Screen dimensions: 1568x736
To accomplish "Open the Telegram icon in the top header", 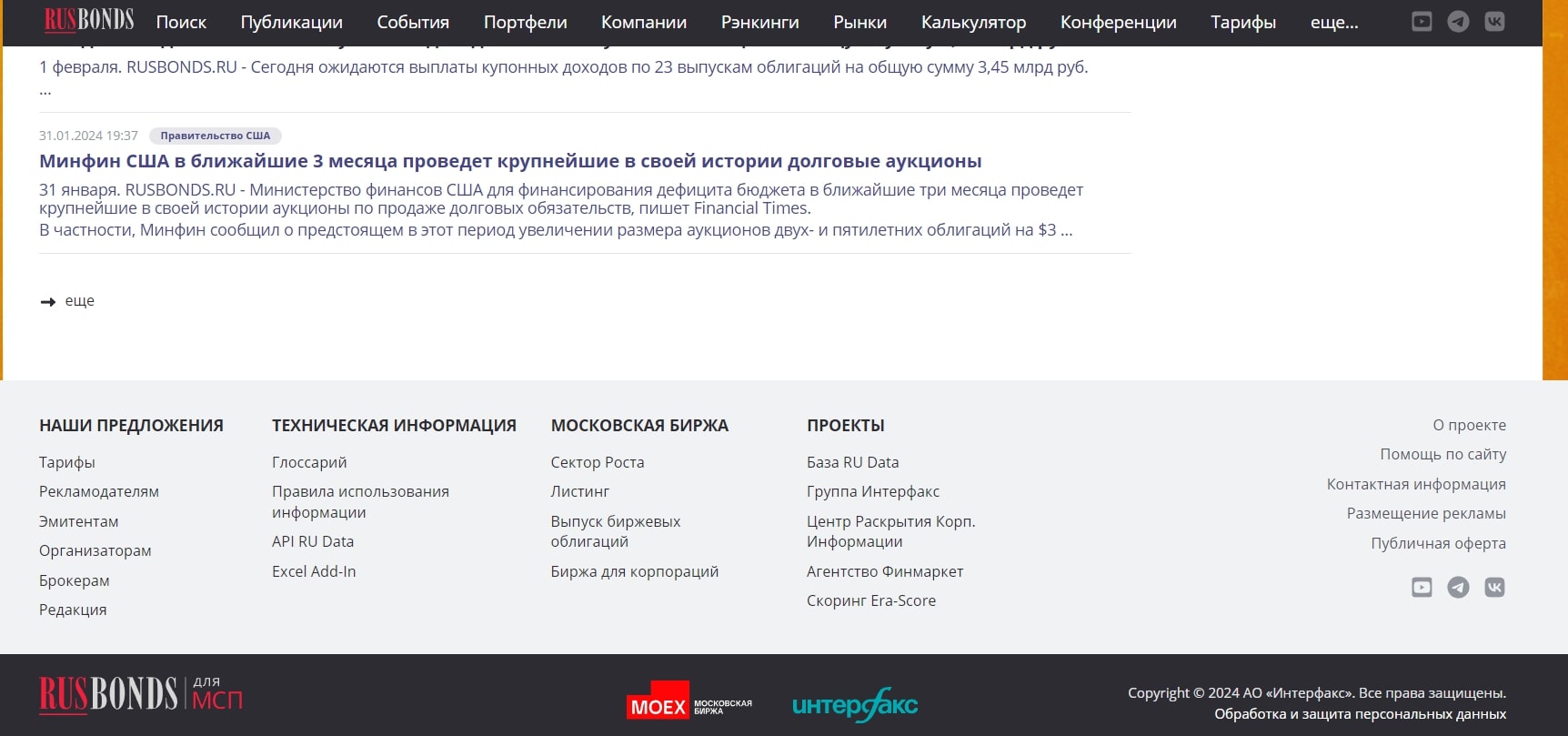I will click(x=1458, y=22).
